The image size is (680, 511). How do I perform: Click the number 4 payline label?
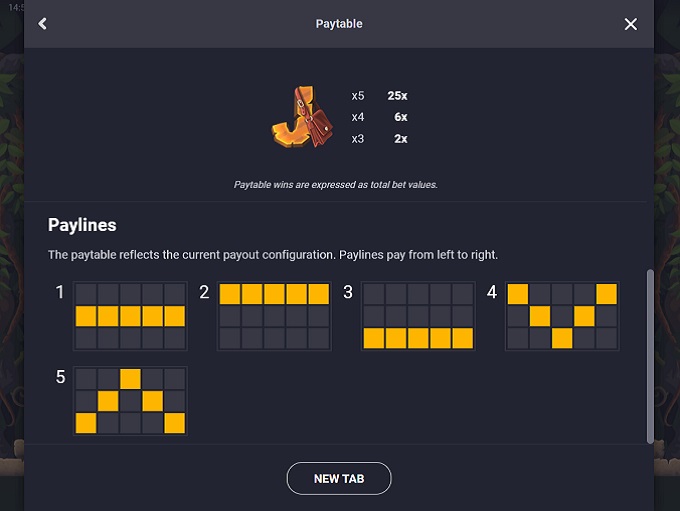[x=492, y=292]
